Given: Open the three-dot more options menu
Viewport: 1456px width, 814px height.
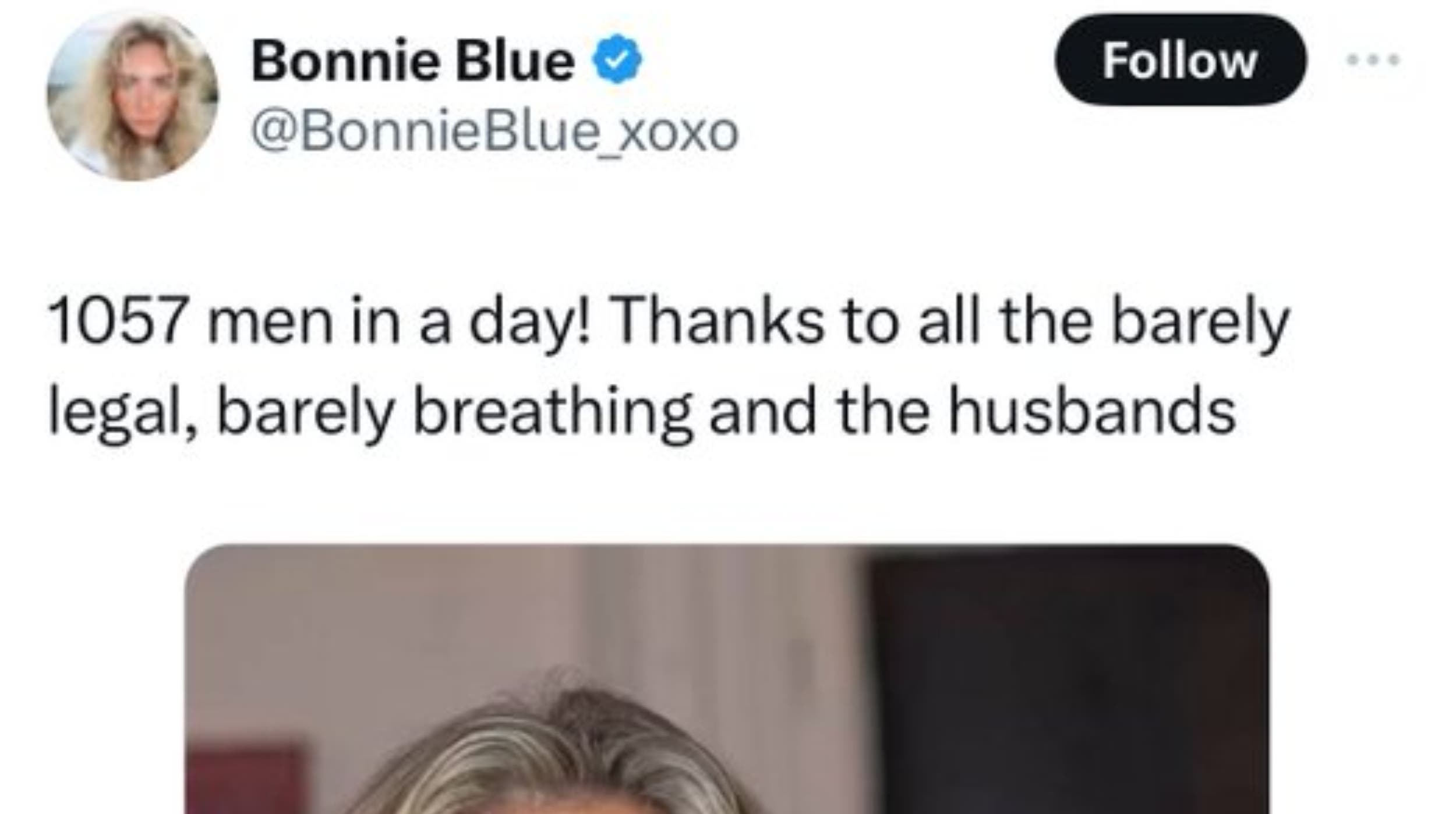Looking at the screenshot, I should (1373, 60).
